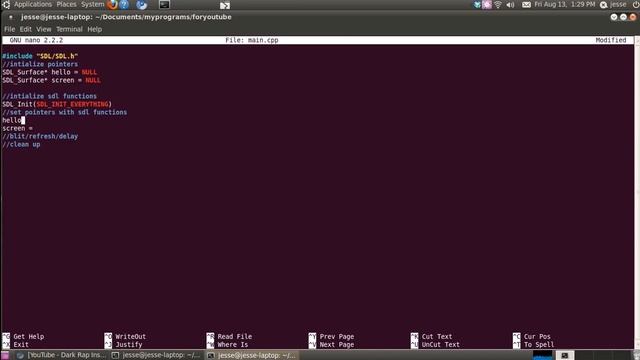Click 'File: main.cpp' in nano header
Screen dimensions: 640x360
(252, 40)
